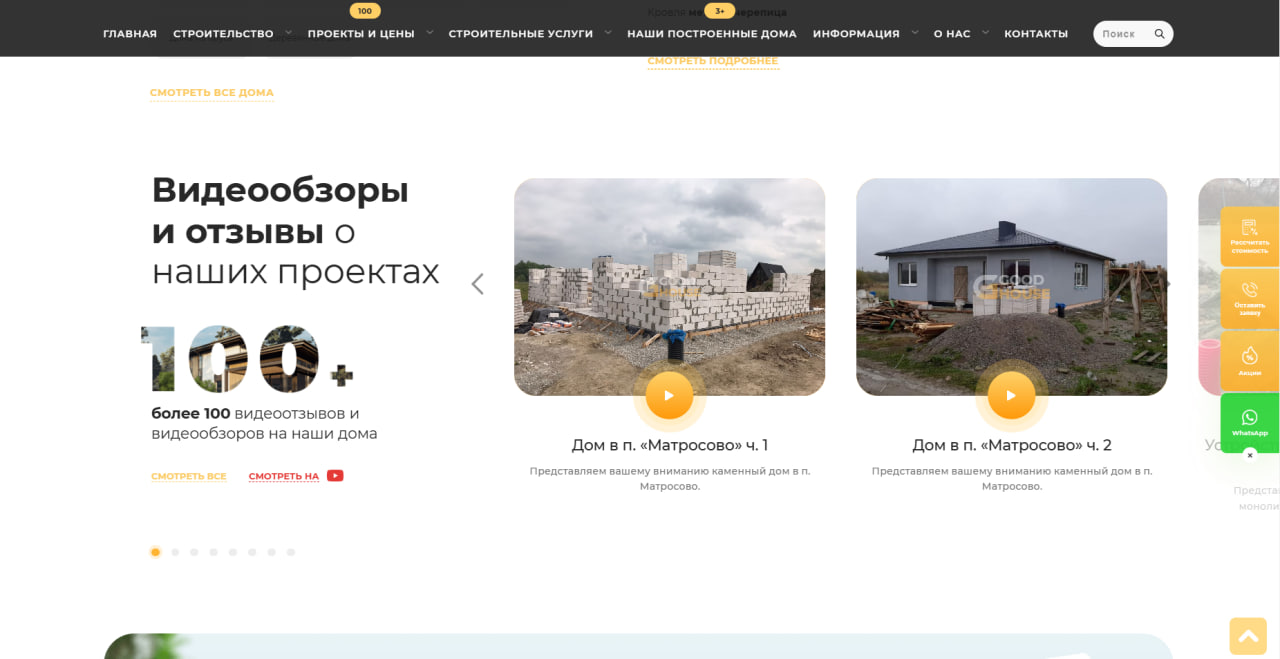
Task: Open the 'Дом в п. «Матросово» ч. 1' title
Action: pos(670,445)
